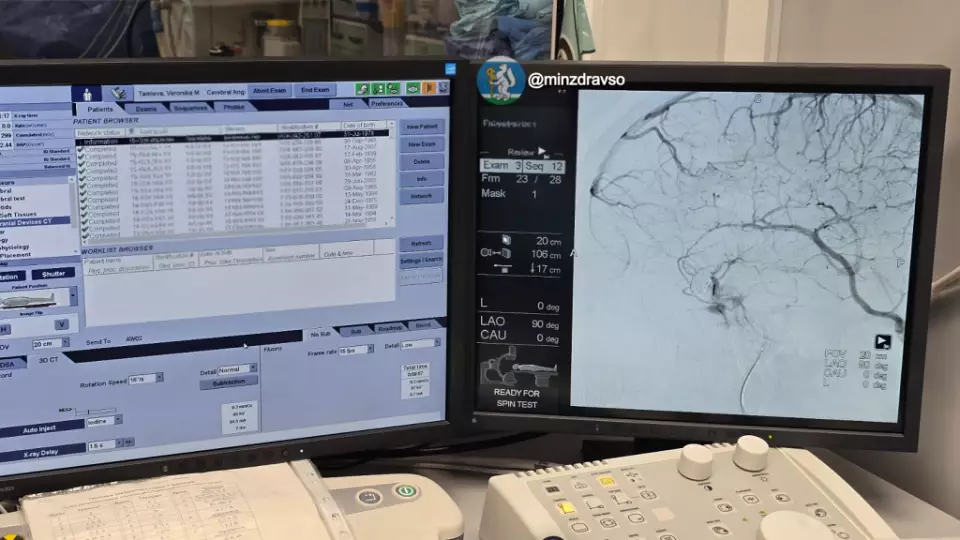The image size is (960, 540).
Task: Click the New Patient button
Action: pyautogui.click(x=422, y=127)
